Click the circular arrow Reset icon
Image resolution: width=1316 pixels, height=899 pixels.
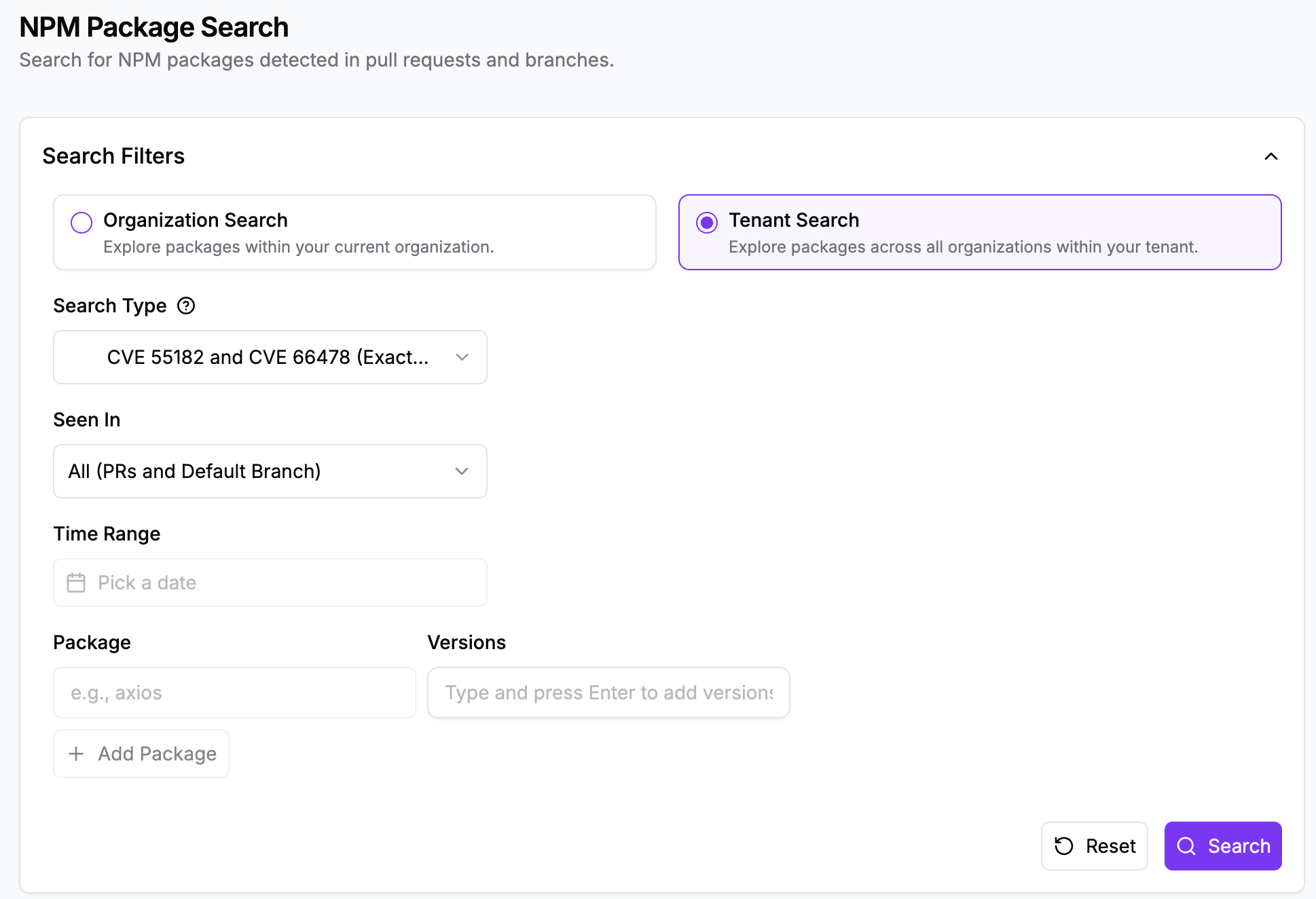(x=1063, y=846)
